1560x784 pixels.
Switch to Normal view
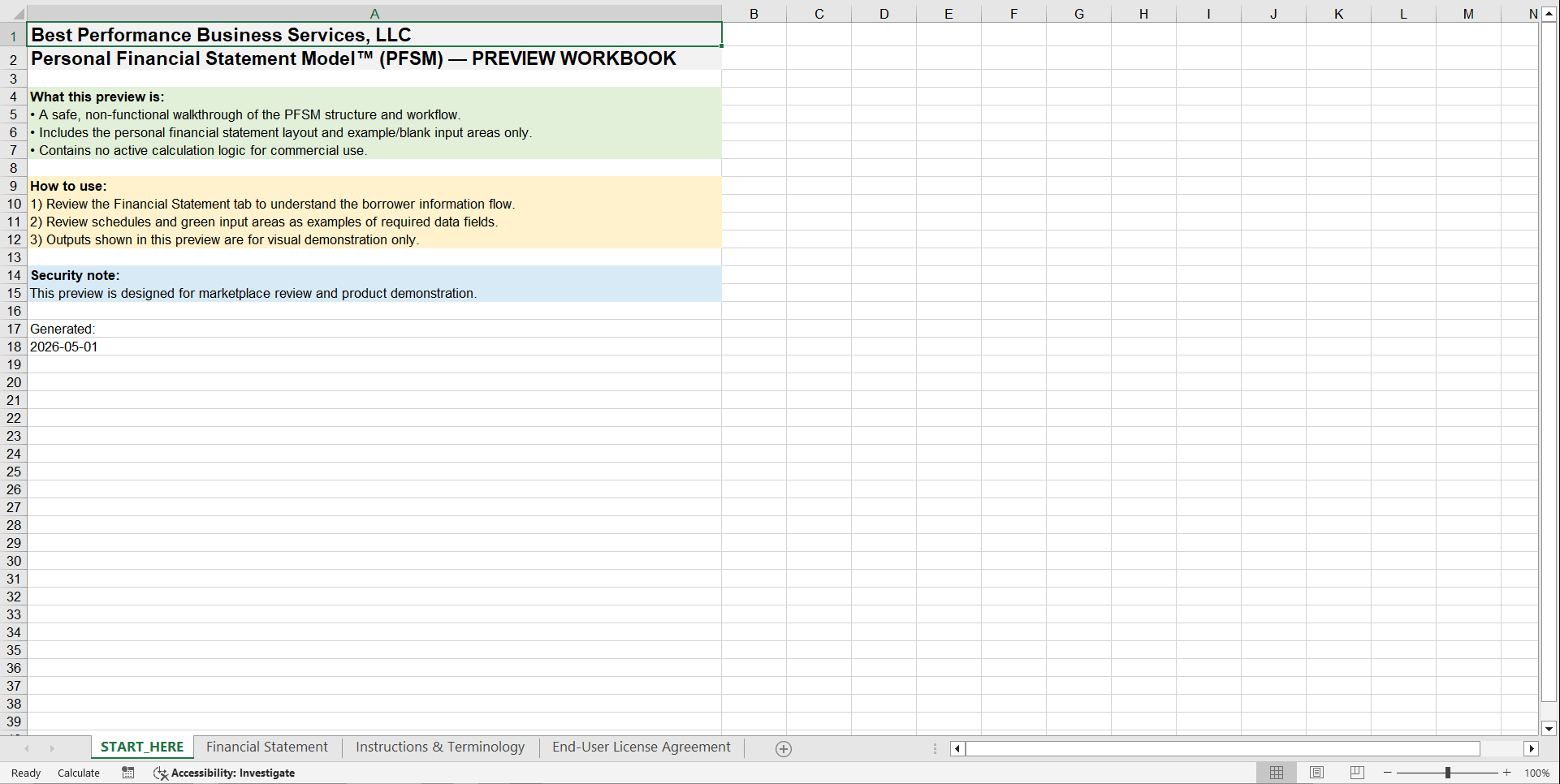click(x=1277, y=773)
